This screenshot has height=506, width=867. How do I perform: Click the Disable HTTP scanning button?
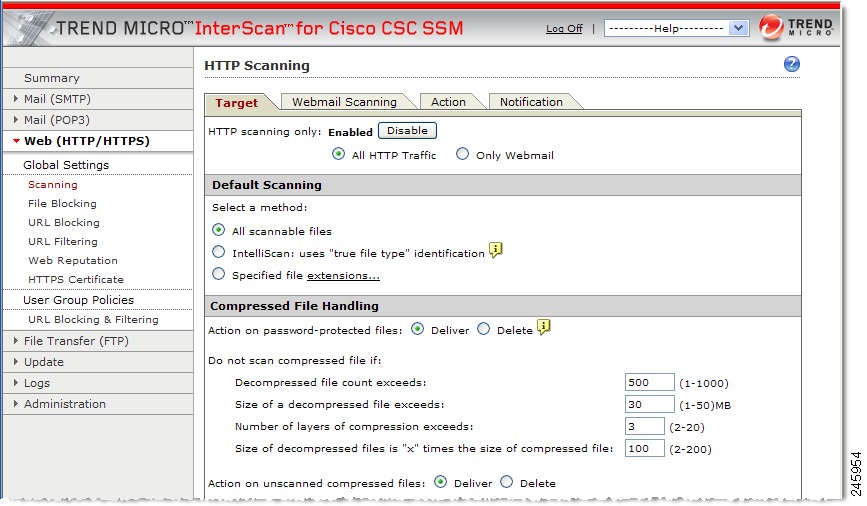[408, 131]
